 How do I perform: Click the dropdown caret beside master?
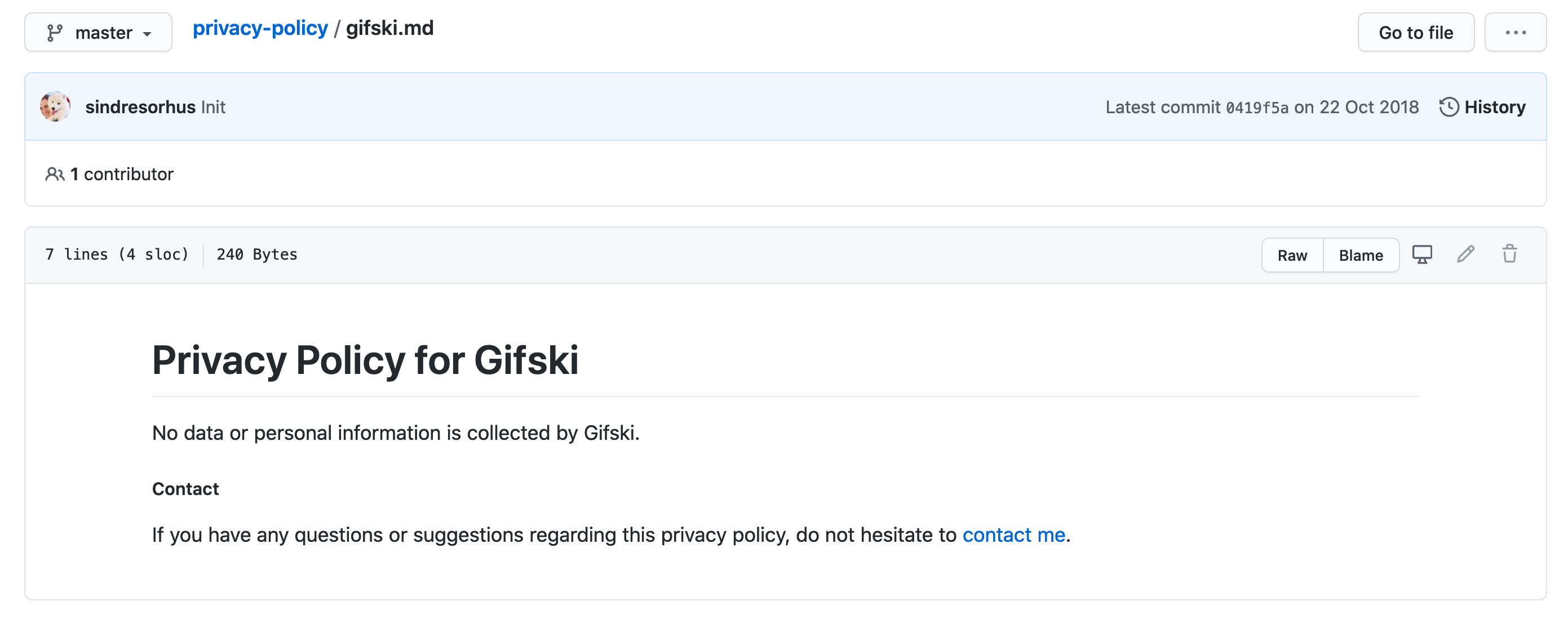pyautogui.click(x=148, y=33)
